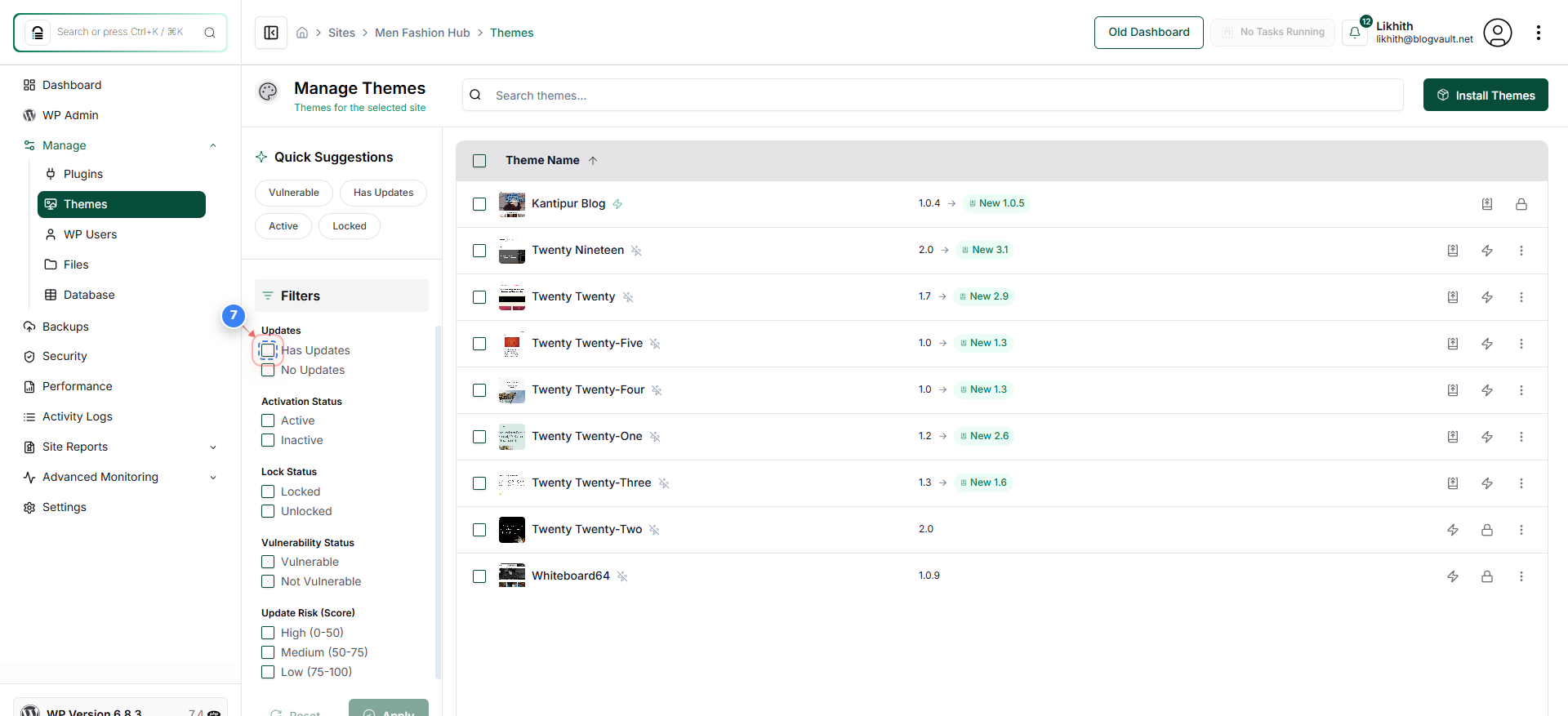Focus the global search box

click(x=120, y=33)
